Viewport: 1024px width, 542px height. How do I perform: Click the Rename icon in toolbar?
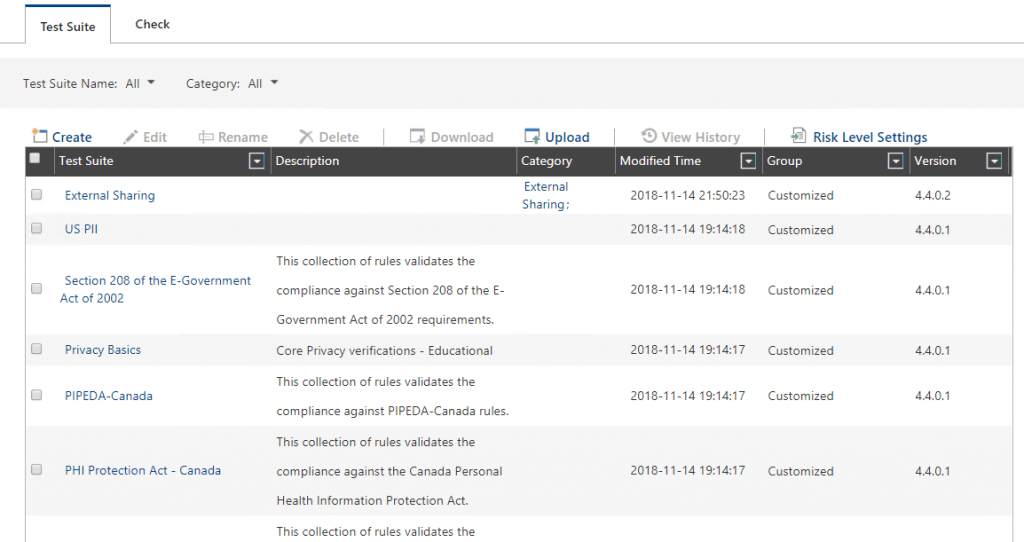206,137
